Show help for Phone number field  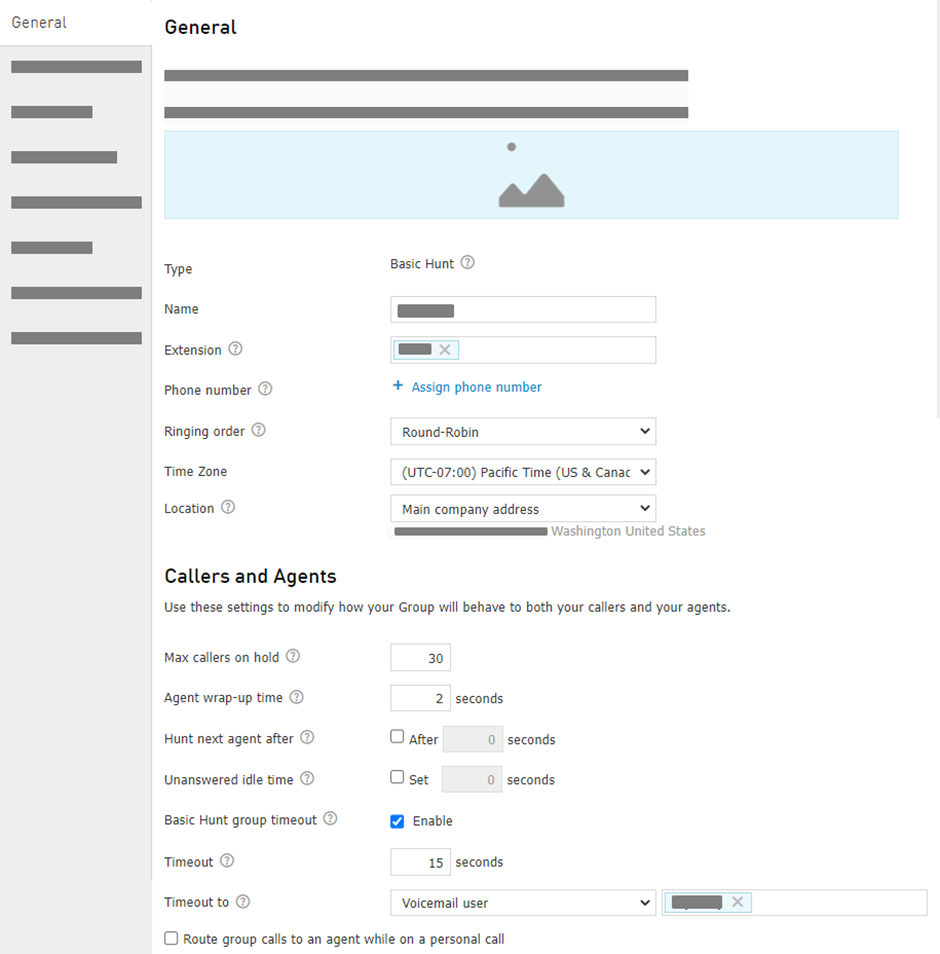[x=265, y=389]
